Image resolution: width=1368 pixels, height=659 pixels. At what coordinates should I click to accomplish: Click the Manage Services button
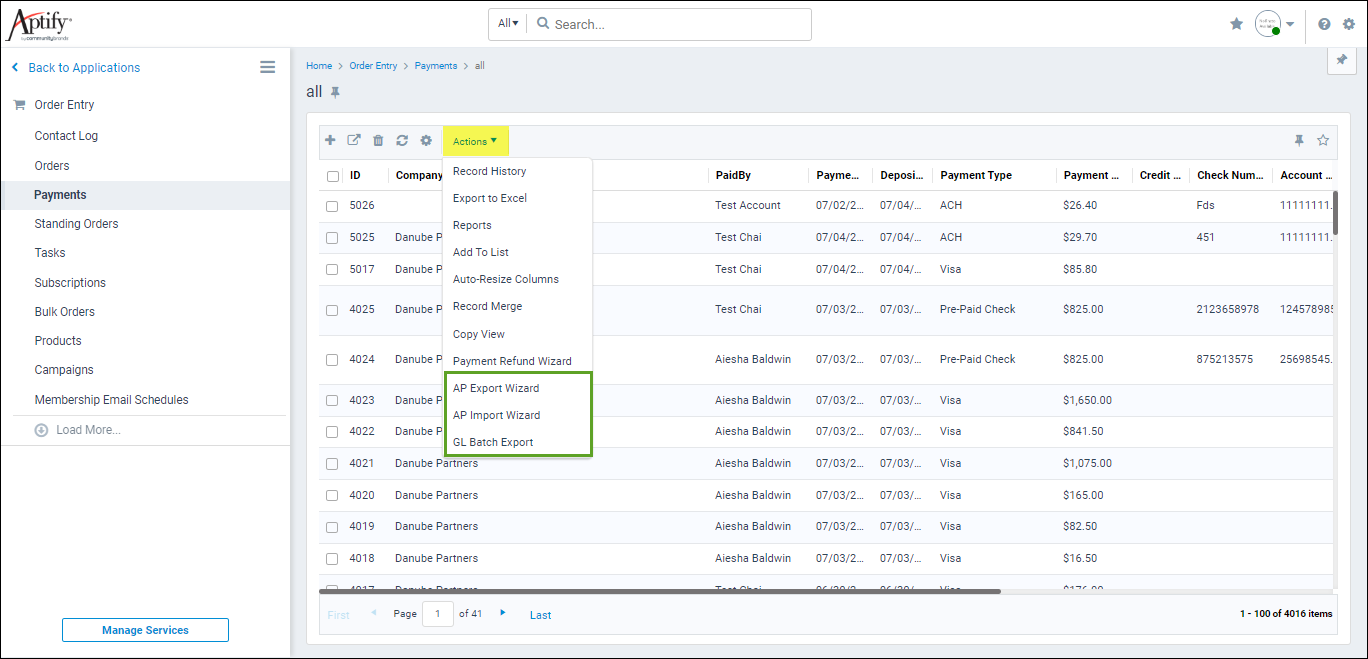tap(145, 629)
